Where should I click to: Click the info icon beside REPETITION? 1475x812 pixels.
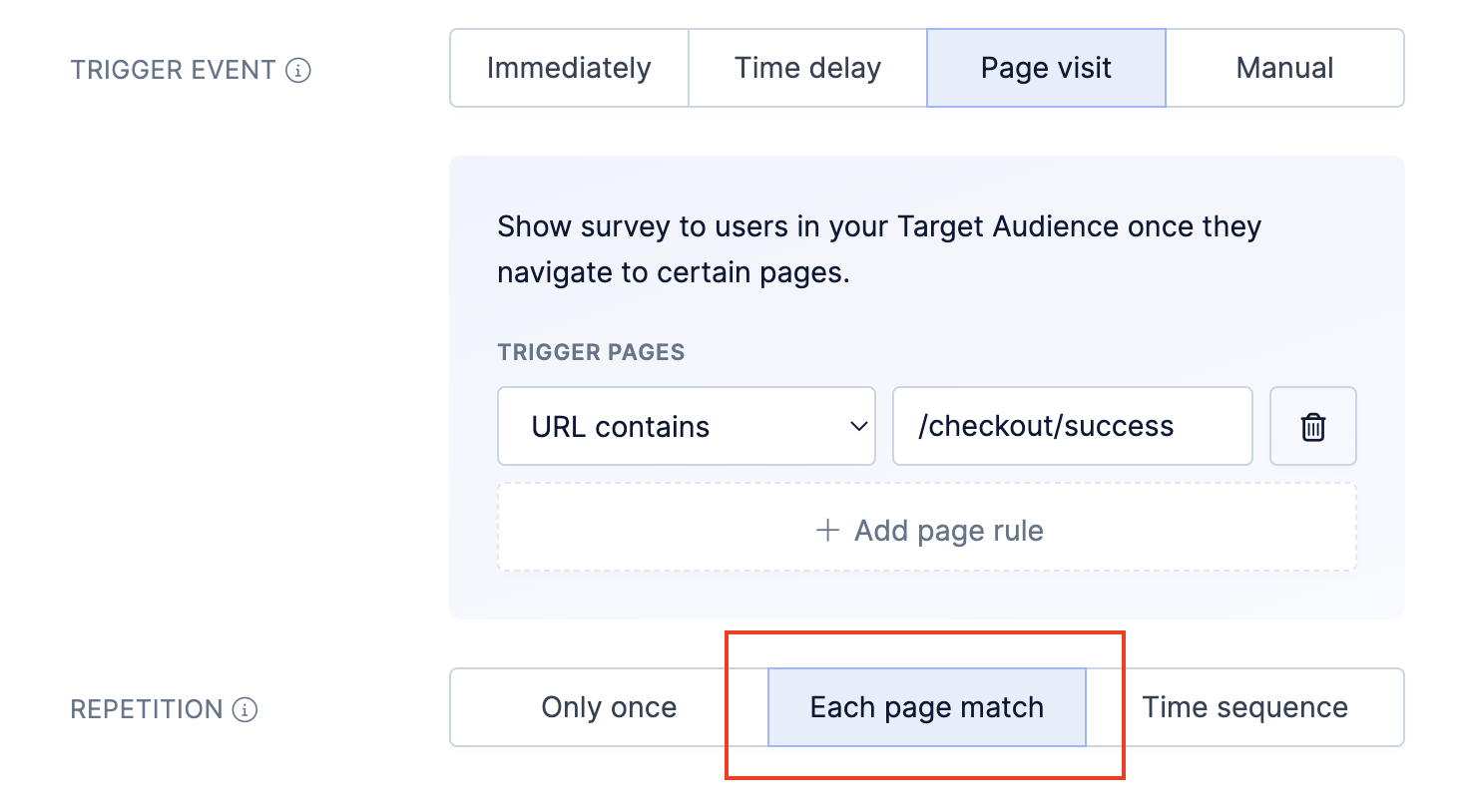coord(245,709)
